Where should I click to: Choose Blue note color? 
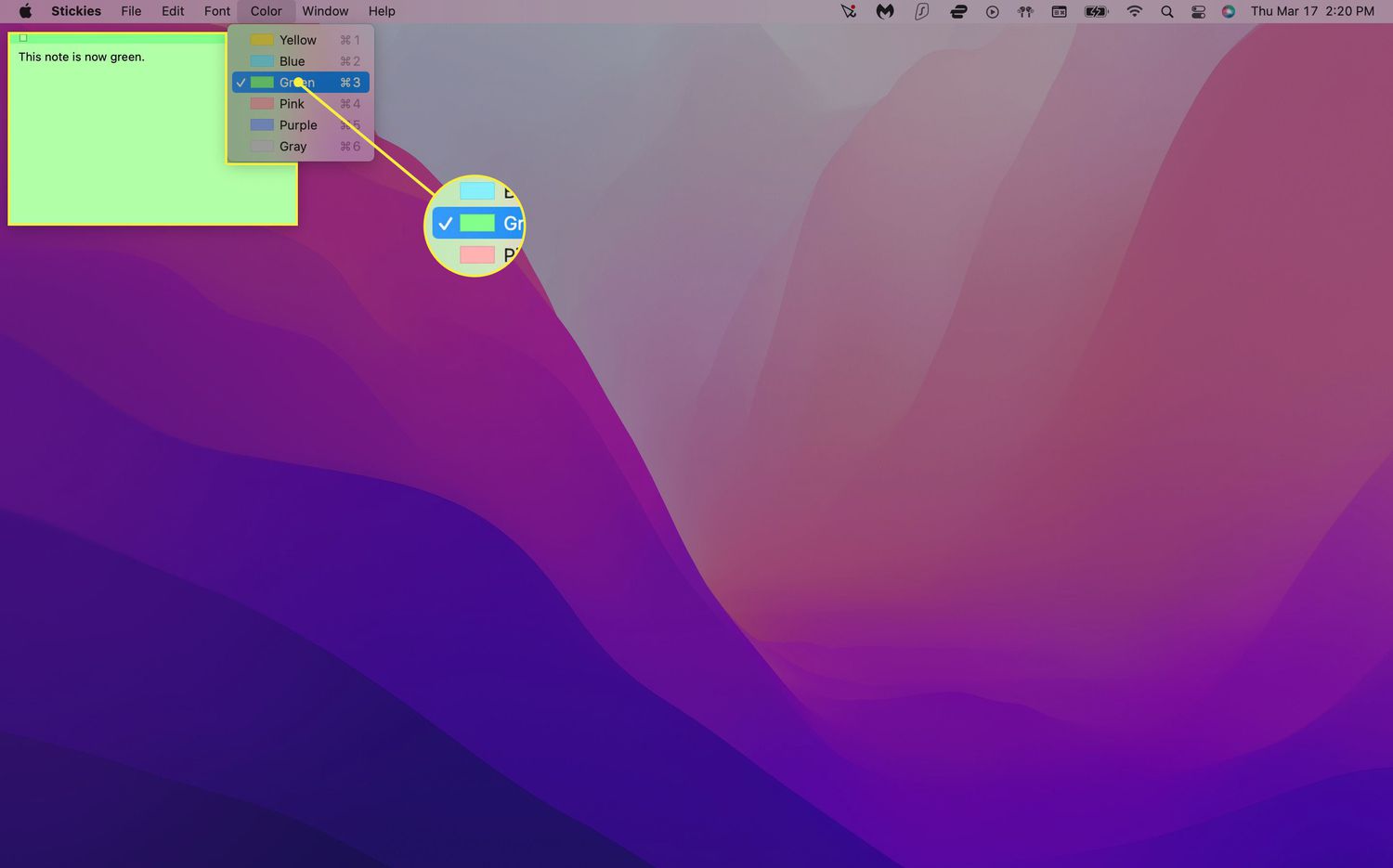pos(293,61)
